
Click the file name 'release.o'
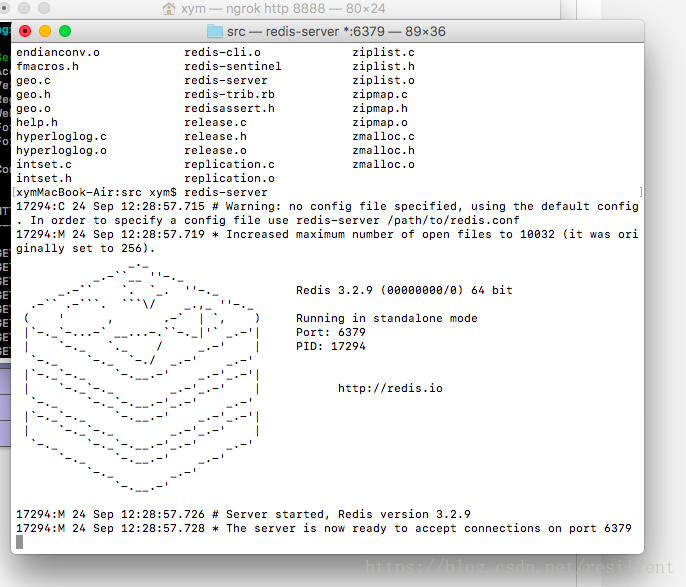click(216, 150)
